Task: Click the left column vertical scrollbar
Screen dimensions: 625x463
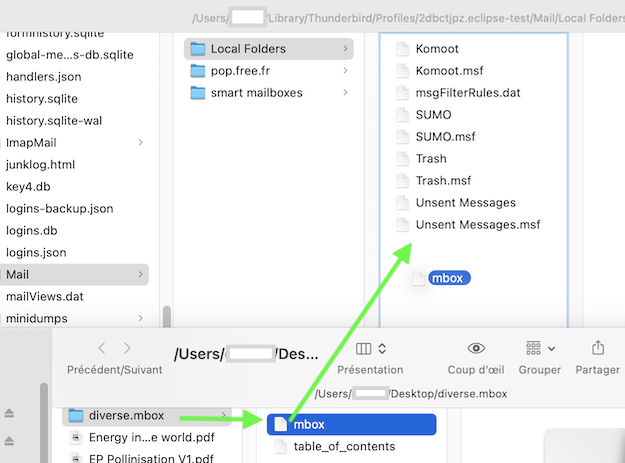Action: 167,316
